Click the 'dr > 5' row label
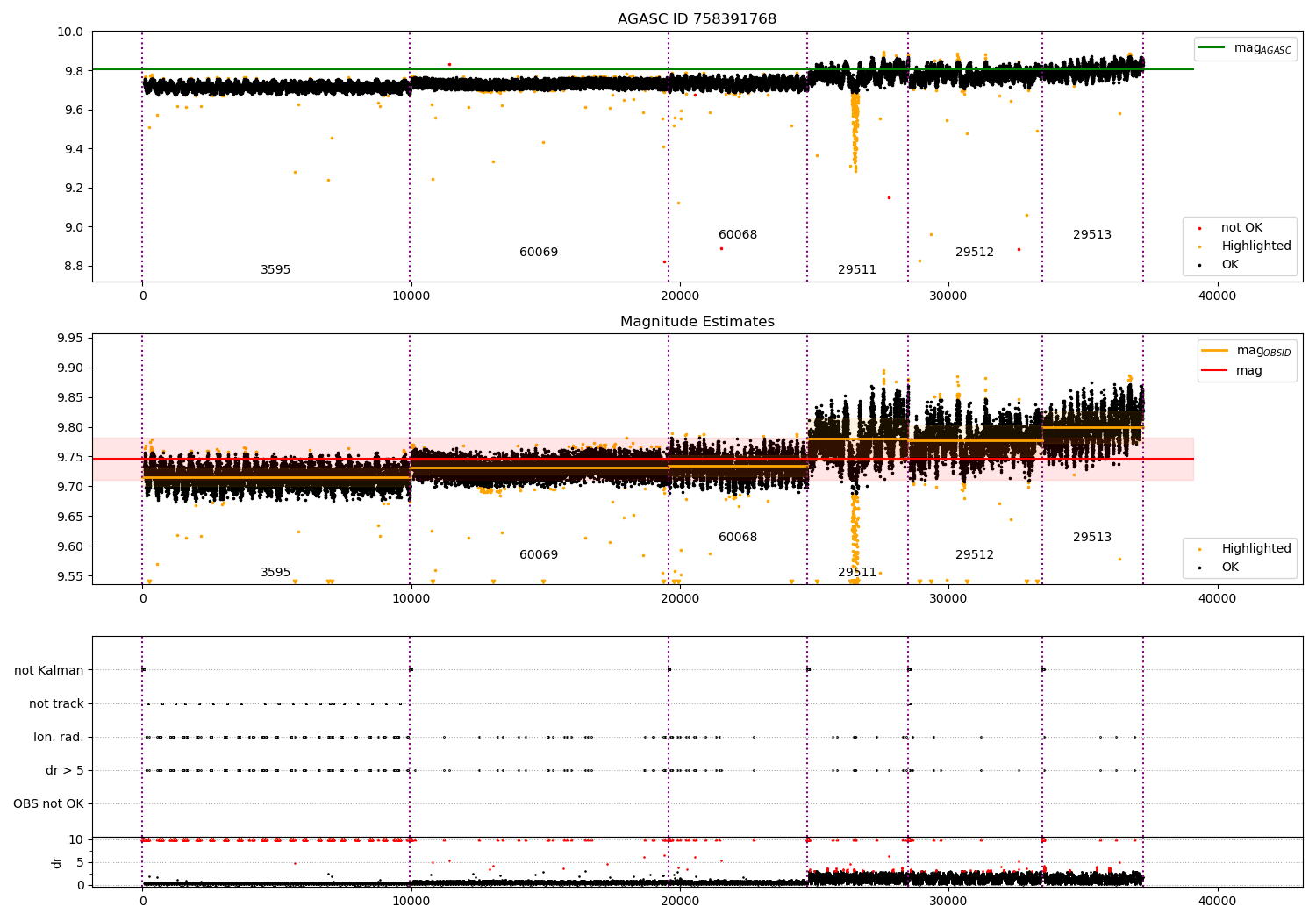This screenshot has width=1316, height=921. coord(65,770)
